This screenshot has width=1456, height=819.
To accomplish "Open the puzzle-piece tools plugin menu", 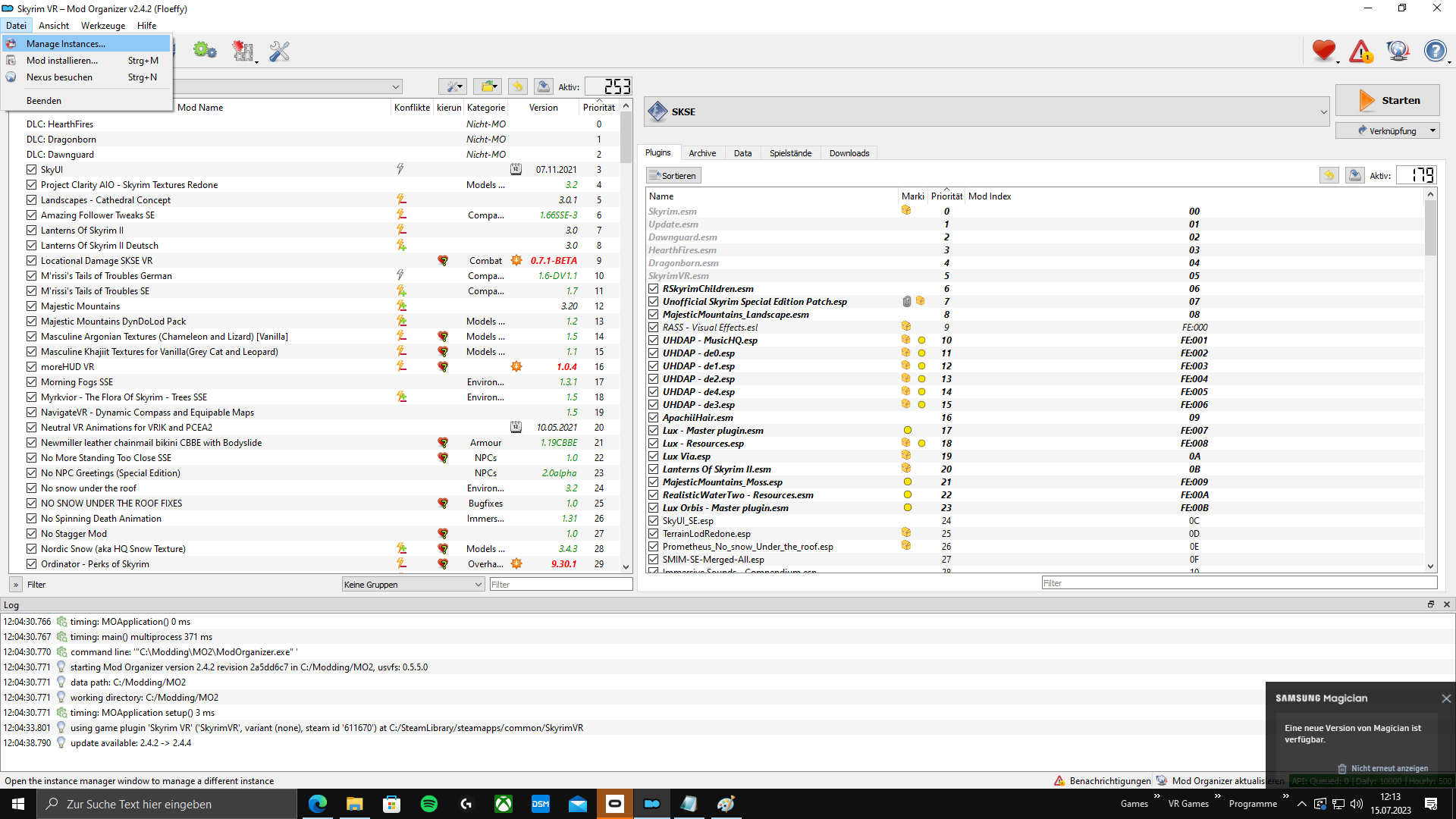I will pos(243,51).
